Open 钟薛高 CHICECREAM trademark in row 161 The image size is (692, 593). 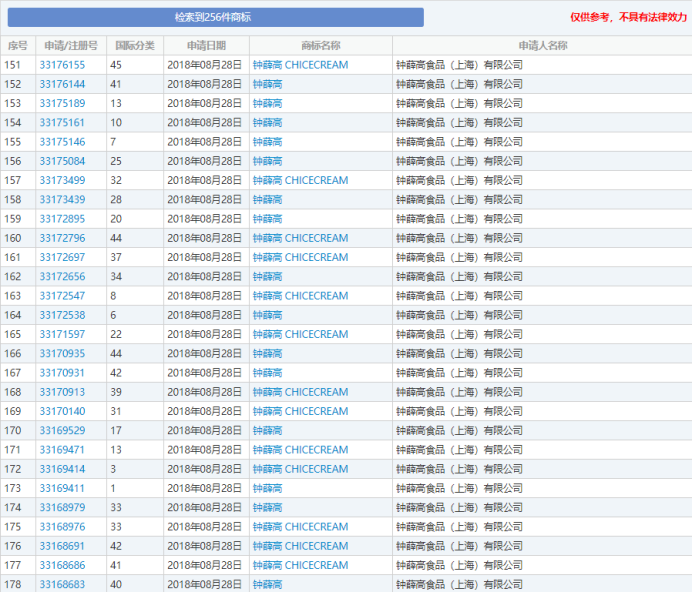click(x=301, y=257)
